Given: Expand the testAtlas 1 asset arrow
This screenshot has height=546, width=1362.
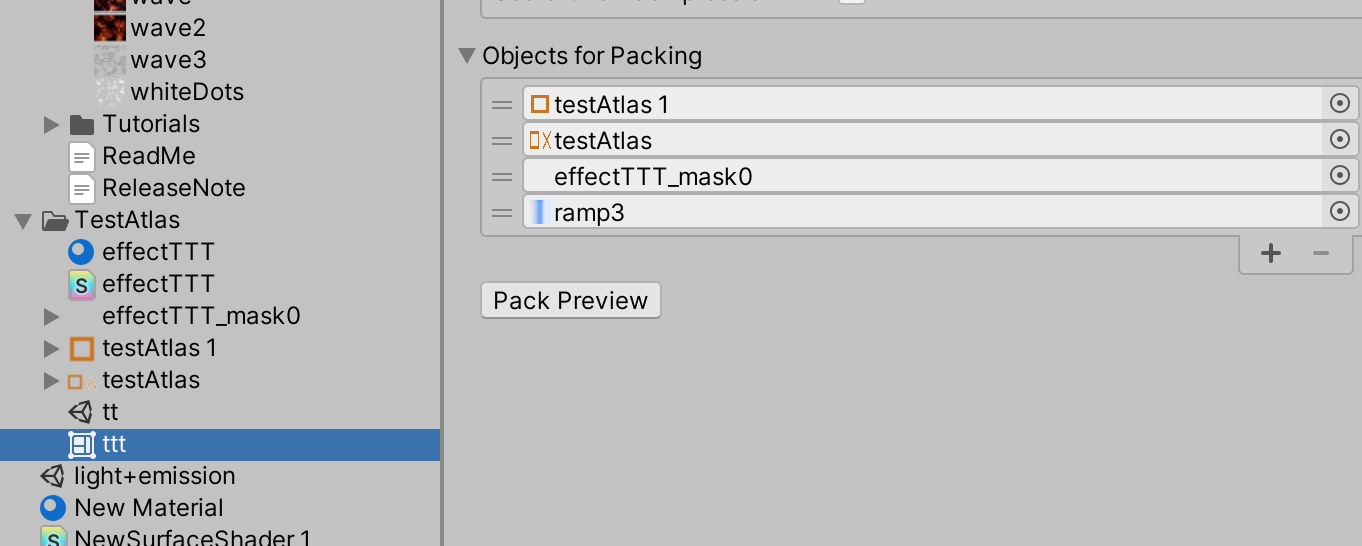Looking at the screenshot, I should click(x=52, y=349).
